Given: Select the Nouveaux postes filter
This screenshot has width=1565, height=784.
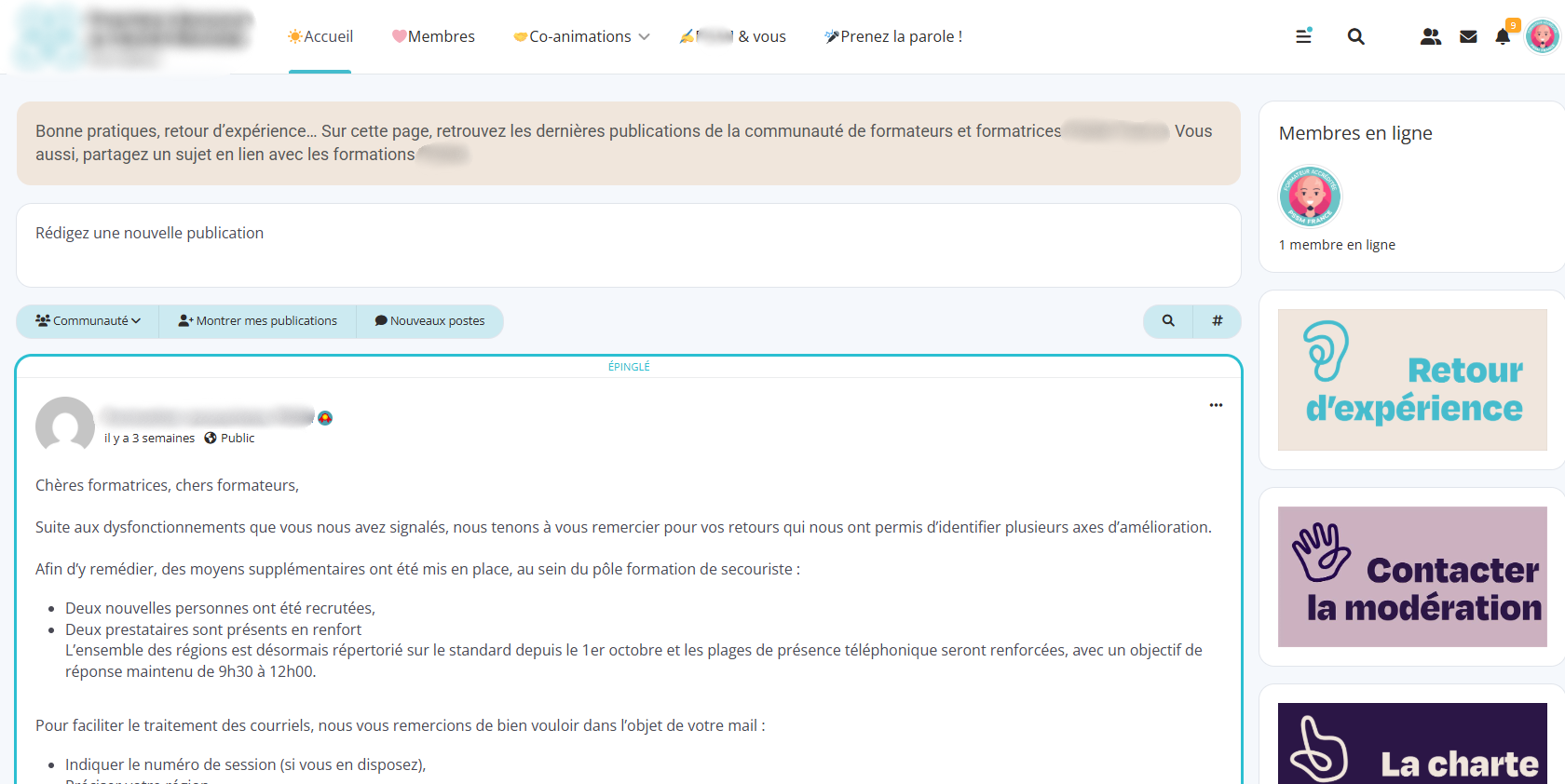Looking at the screenshot, I should (x=429, y=320).
